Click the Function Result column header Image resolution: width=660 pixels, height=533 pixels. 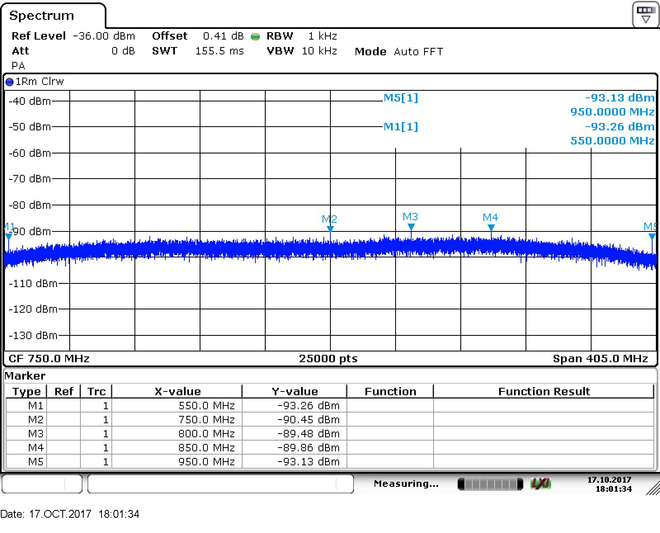coord(544,392)
